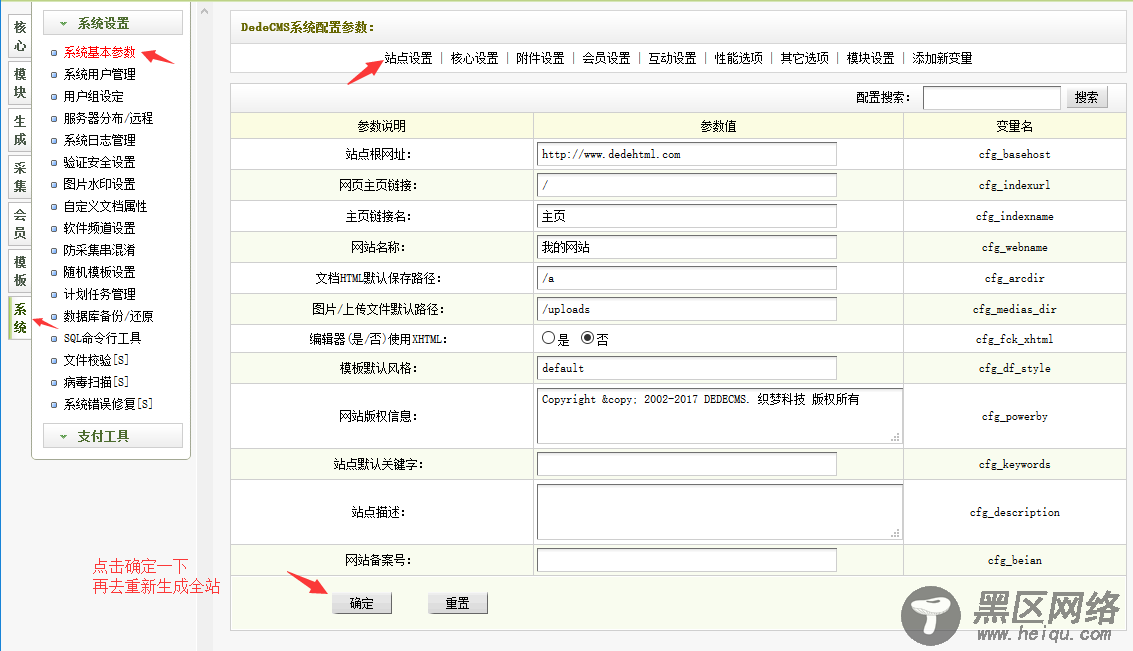Switch to 会员 vertical tab
1133x651 pixels.
[20, 224]
